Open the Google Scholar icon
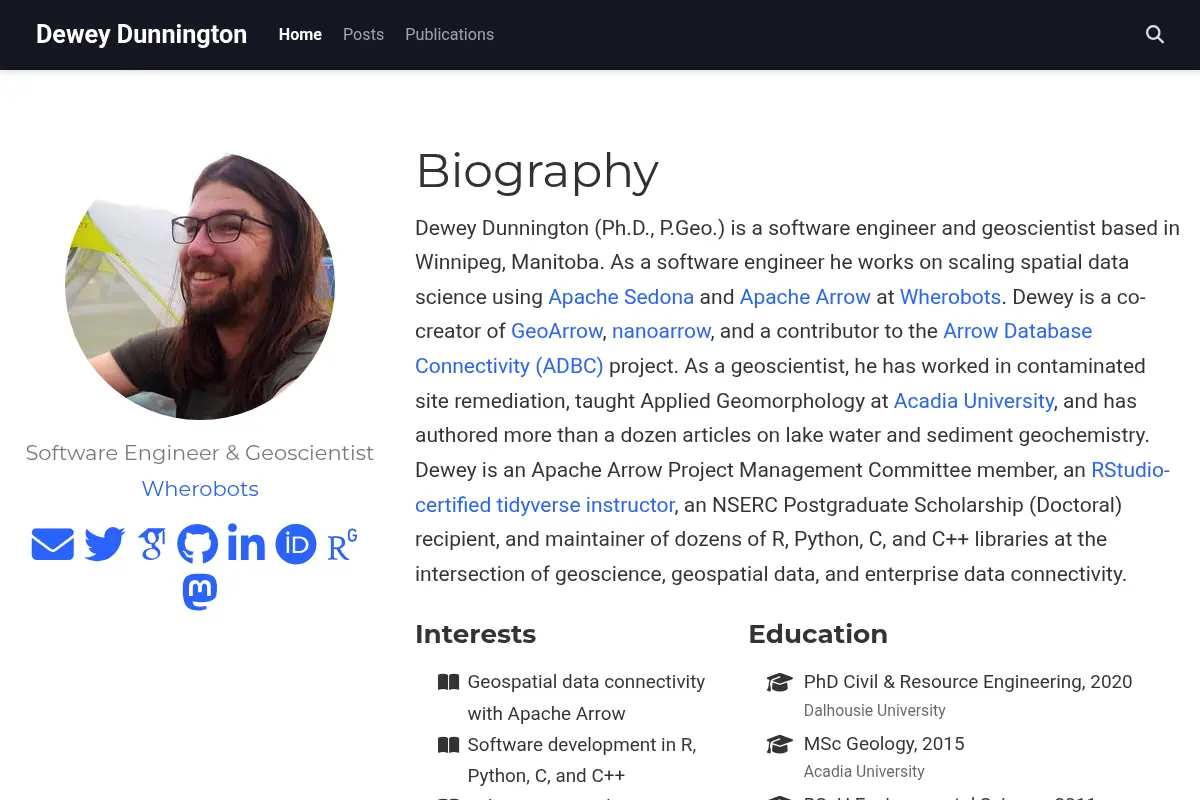 click(x=152, y=545)
